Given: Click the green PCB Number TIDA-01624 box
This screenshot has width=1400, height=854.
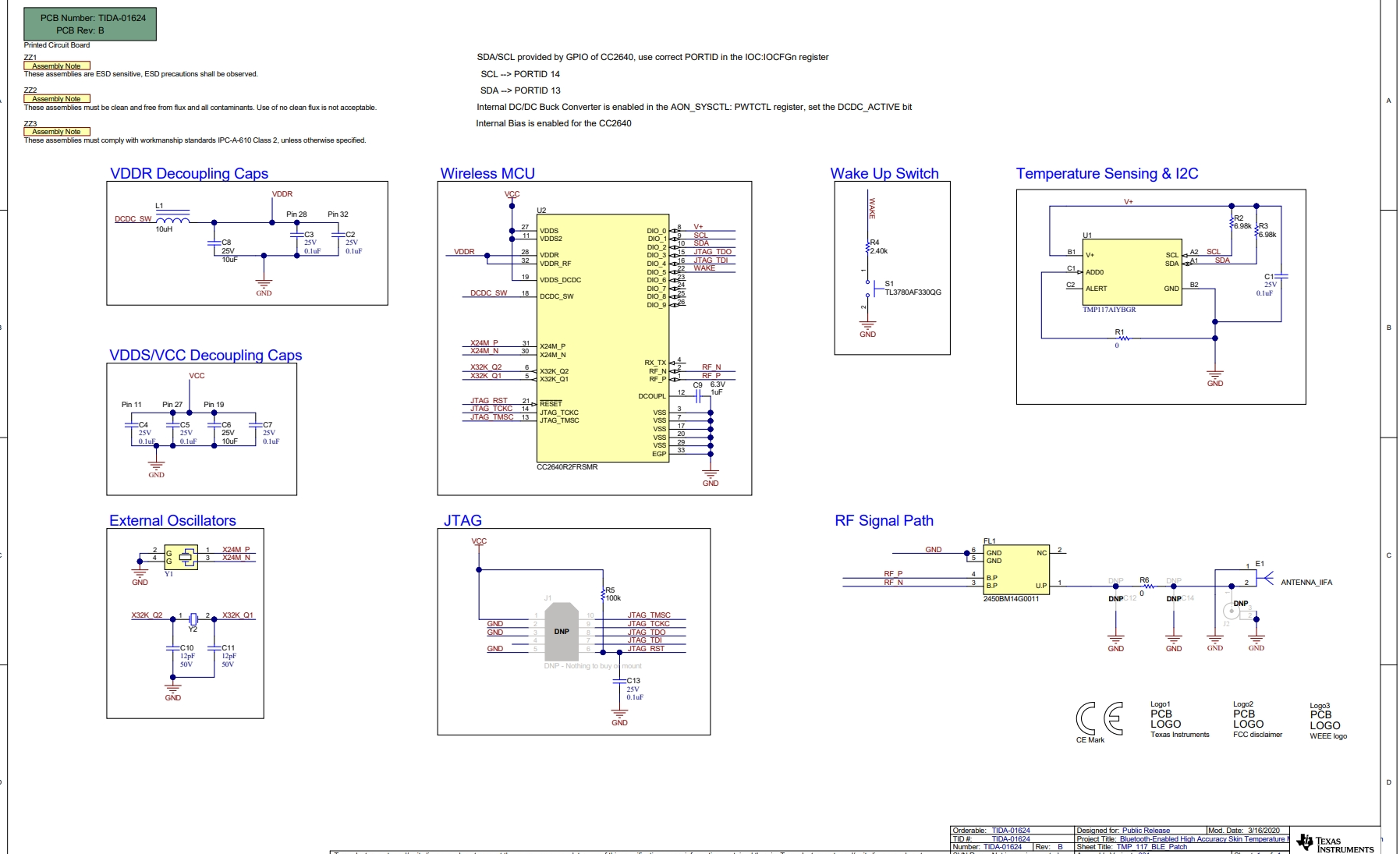Looking at the screenshot, I should (90, 24).
